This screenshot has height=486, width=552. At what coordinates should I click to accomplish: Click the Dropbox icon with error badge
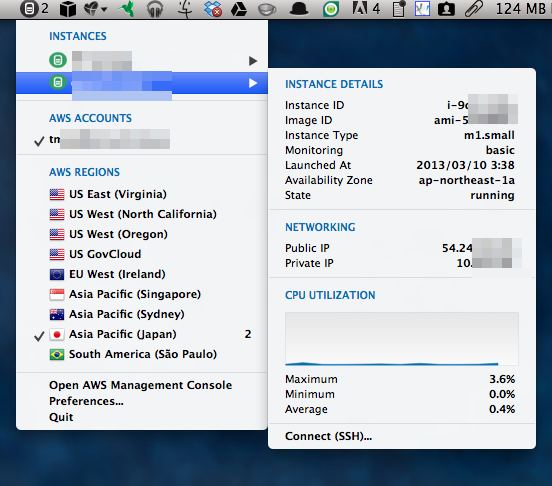click(x=213, y=9)
